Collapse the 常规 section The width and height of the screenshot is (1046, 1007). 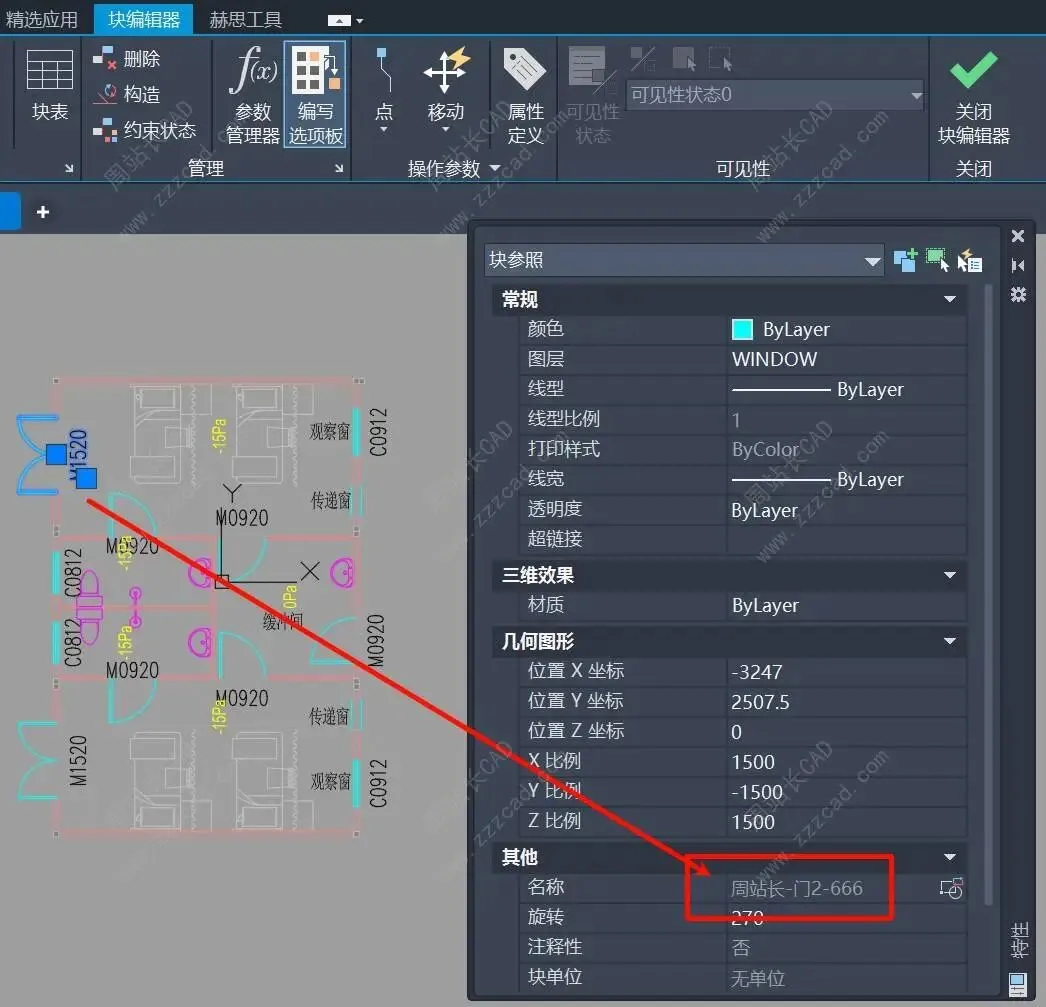(950, 299)
